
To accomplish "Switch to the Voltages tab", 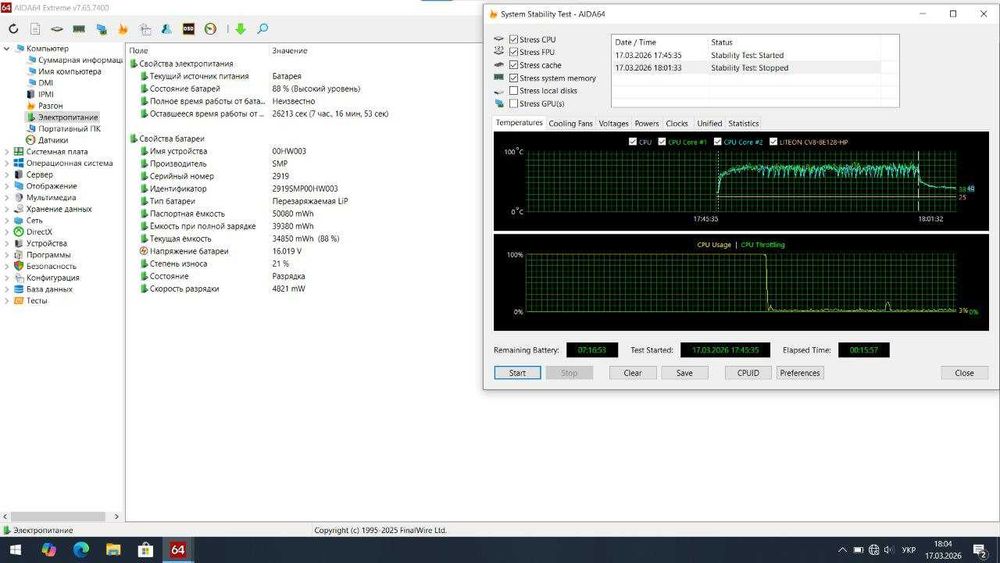I will [614, 124].
